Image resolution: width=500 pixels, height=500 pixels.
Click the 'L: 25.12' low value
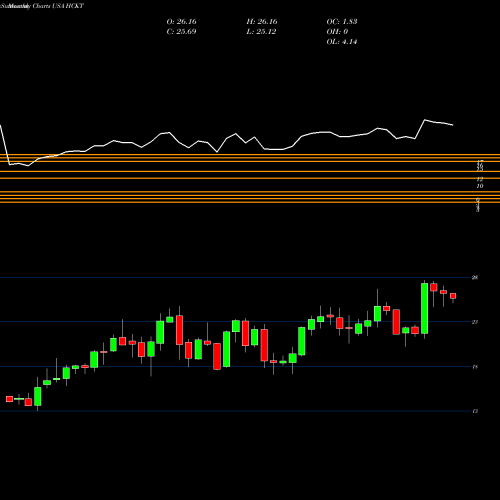click(x=261, y=32)
